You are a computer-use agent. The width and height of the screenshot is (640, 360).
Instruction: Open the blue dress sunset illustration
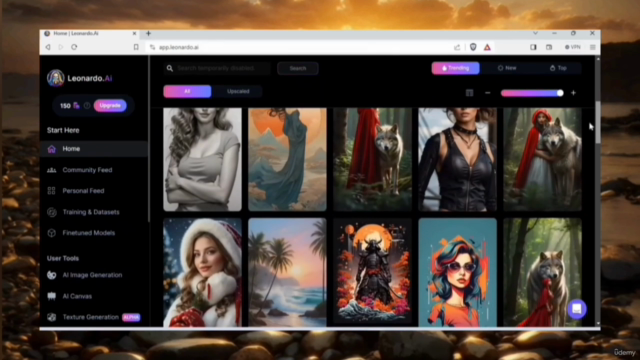[x=287, y=160]
